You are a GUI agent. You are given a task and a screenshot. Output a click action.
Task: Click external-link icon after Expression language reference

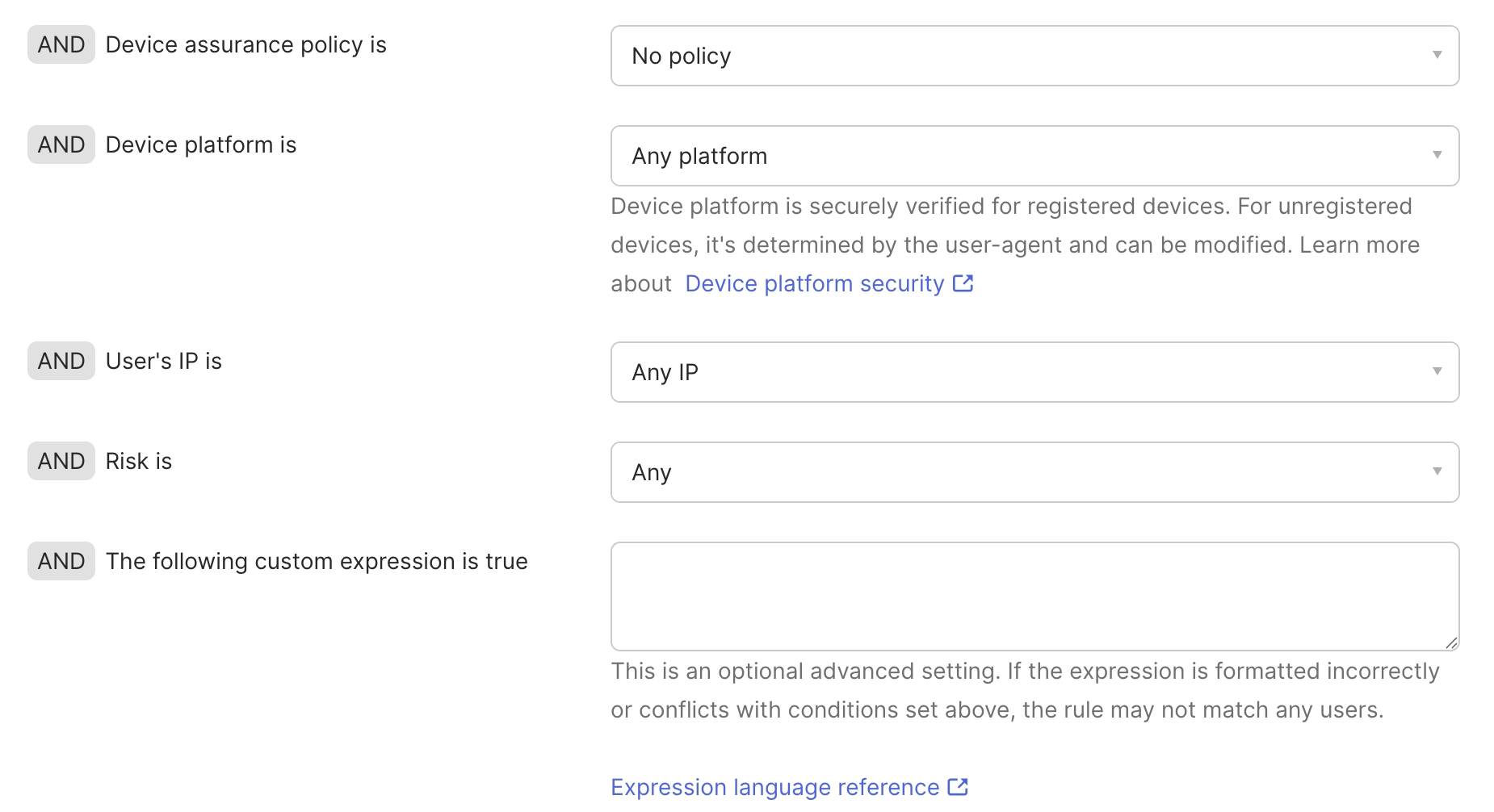pos(958,787)
